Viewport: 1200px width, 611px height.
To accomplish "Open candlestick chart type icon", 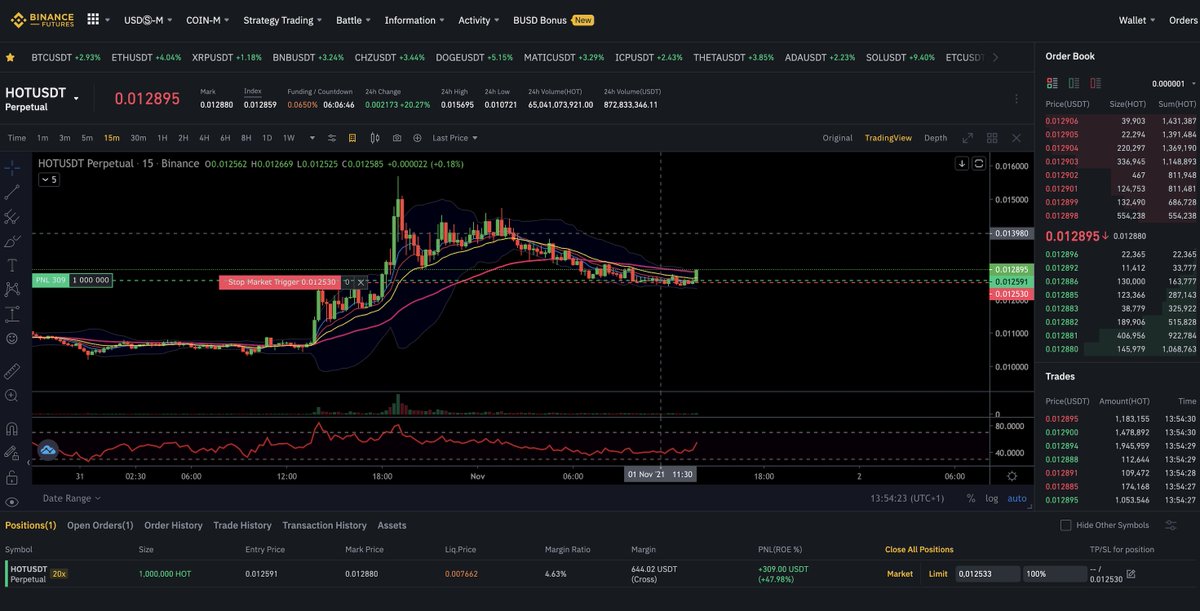I will click(375, 138).
